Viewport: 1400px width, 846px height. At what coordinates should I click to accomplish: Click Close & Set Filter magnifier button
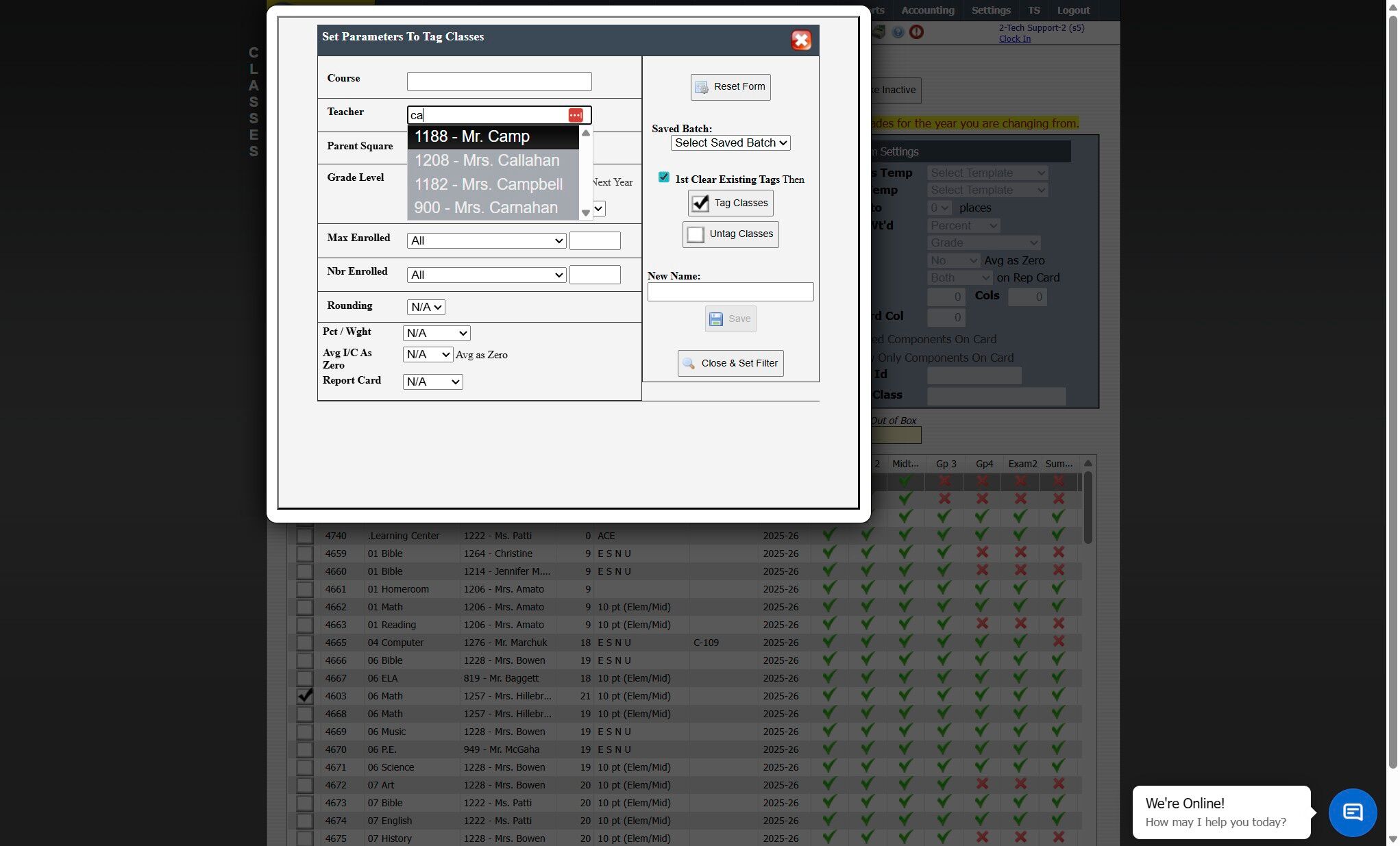(730, 364)
